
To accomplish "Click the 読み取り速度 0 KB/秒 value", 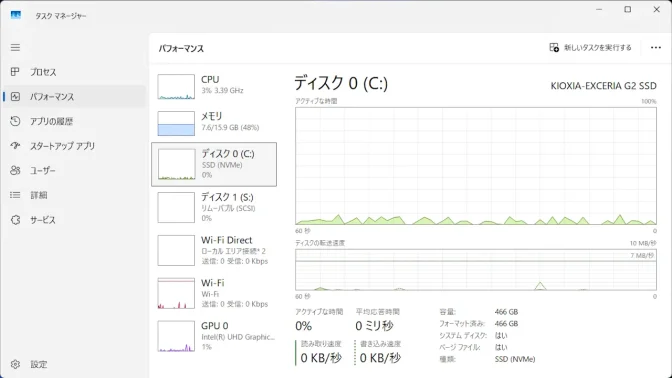I will 321,358.
